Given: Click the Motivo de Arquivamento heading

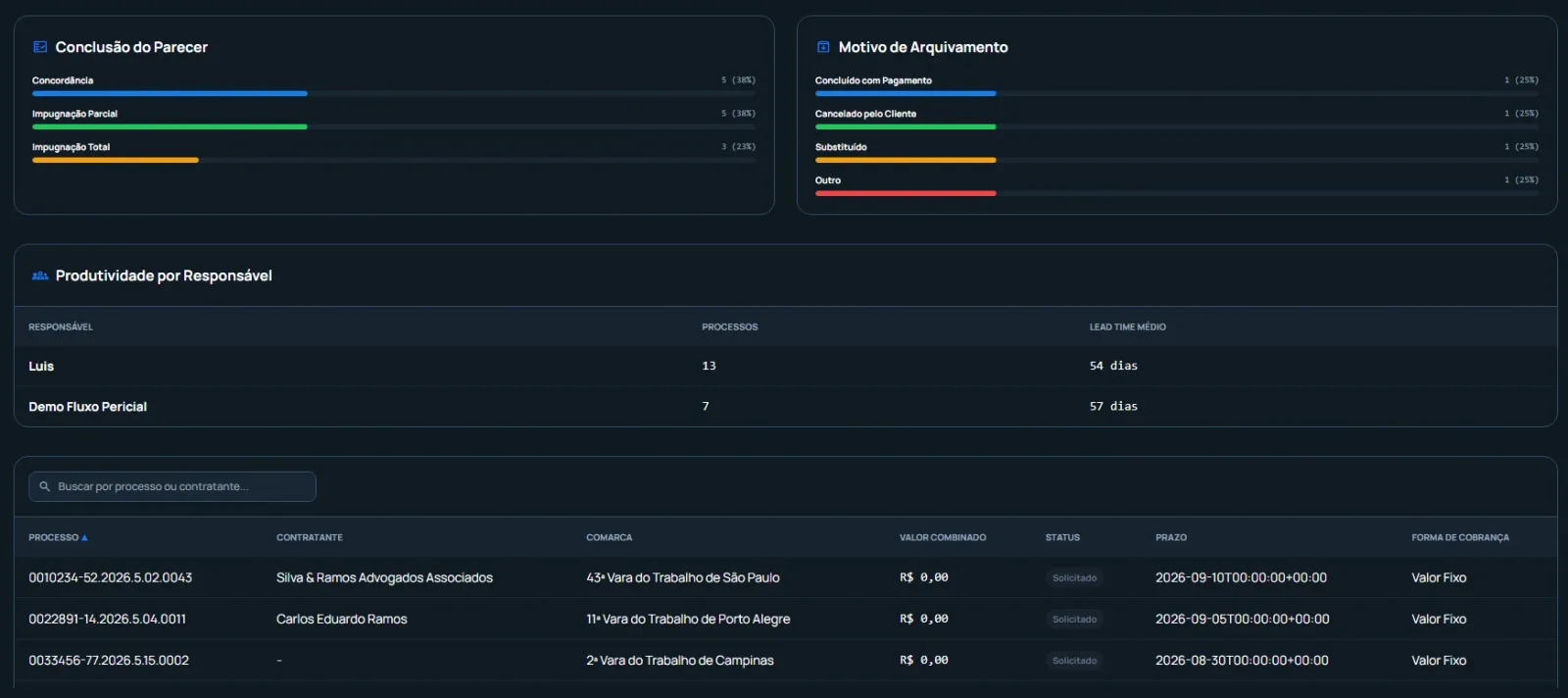Looking at the screenshot, I should 923,47.
